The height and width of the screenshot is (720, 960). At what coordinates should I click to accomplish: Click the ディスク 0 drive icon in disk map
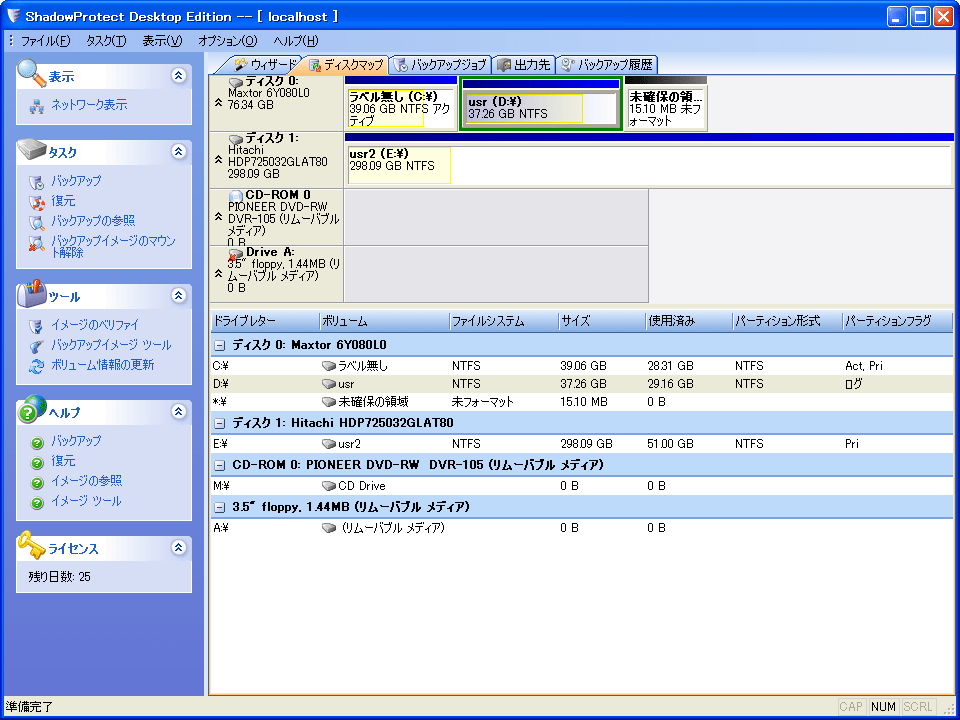pyautogui.click(x=236, y=82)
